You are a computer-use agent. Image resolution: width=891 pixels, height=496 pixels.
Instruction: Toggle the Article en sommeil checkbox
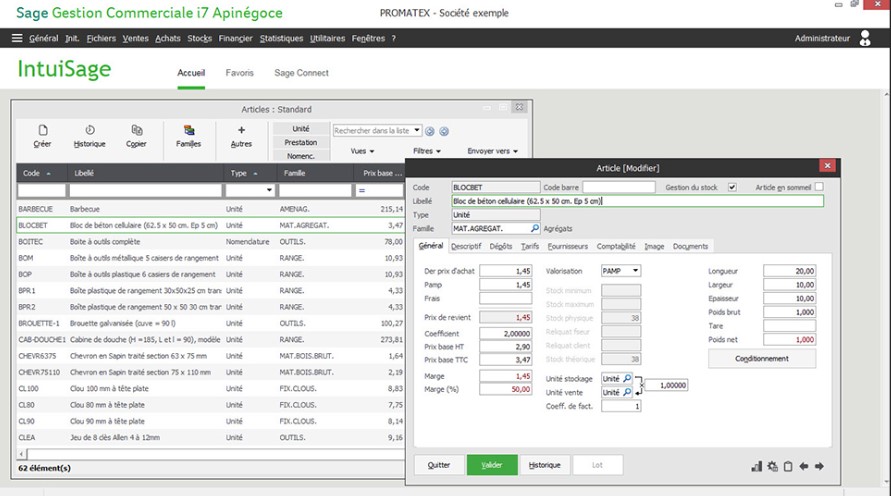tap(819, 187)
